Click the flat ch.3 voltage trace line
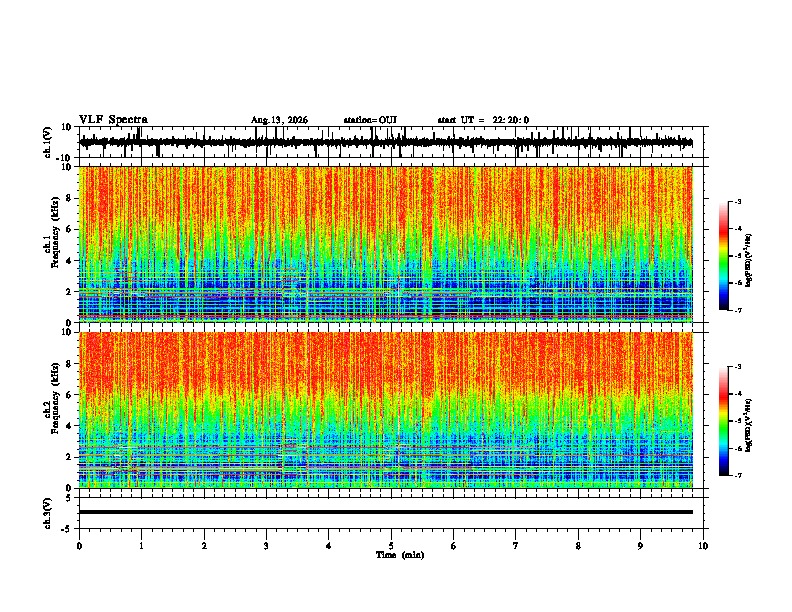 pyautogui.click(x=386, y=512)
